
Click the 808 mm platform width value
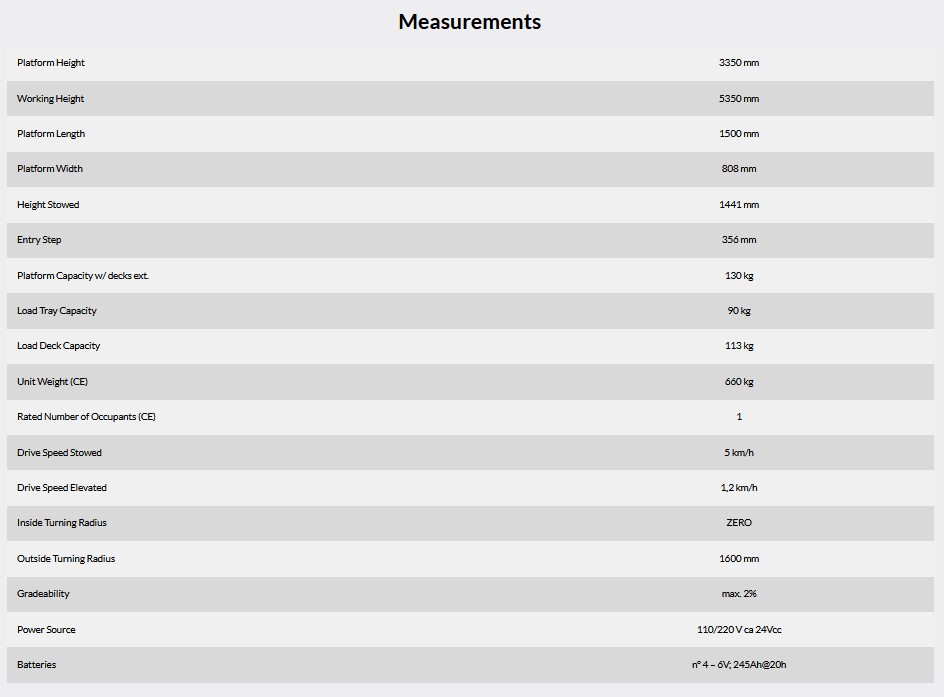point(738,169)
